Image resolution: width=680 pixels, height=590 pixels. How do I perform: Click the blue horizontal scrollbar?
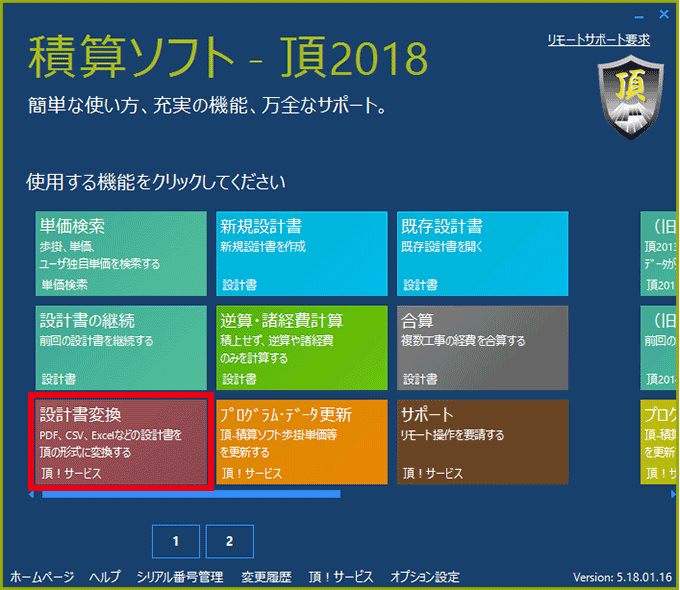click(190, 494)
